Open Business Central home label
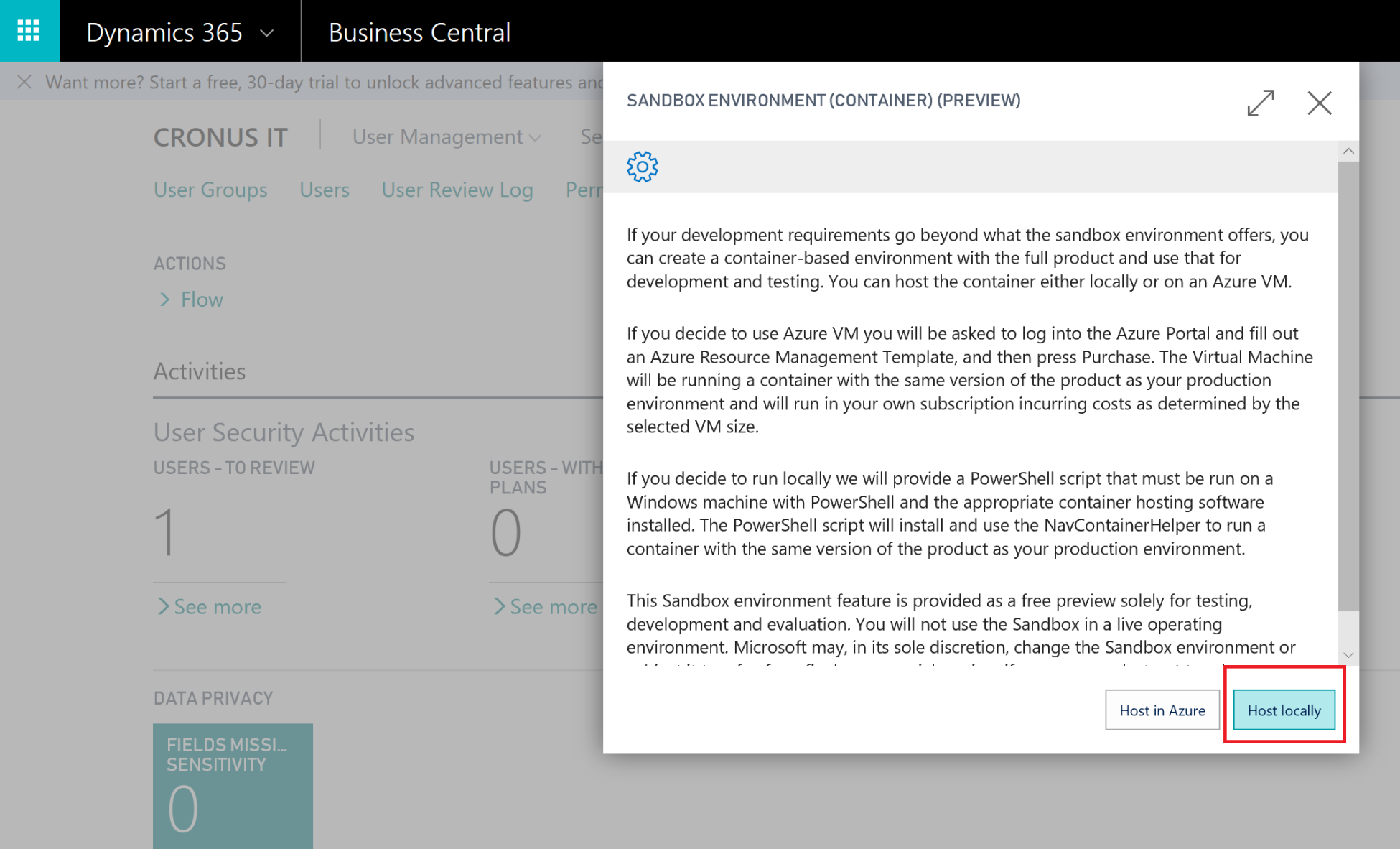The image size is (1400, 849). coord(419,32)
